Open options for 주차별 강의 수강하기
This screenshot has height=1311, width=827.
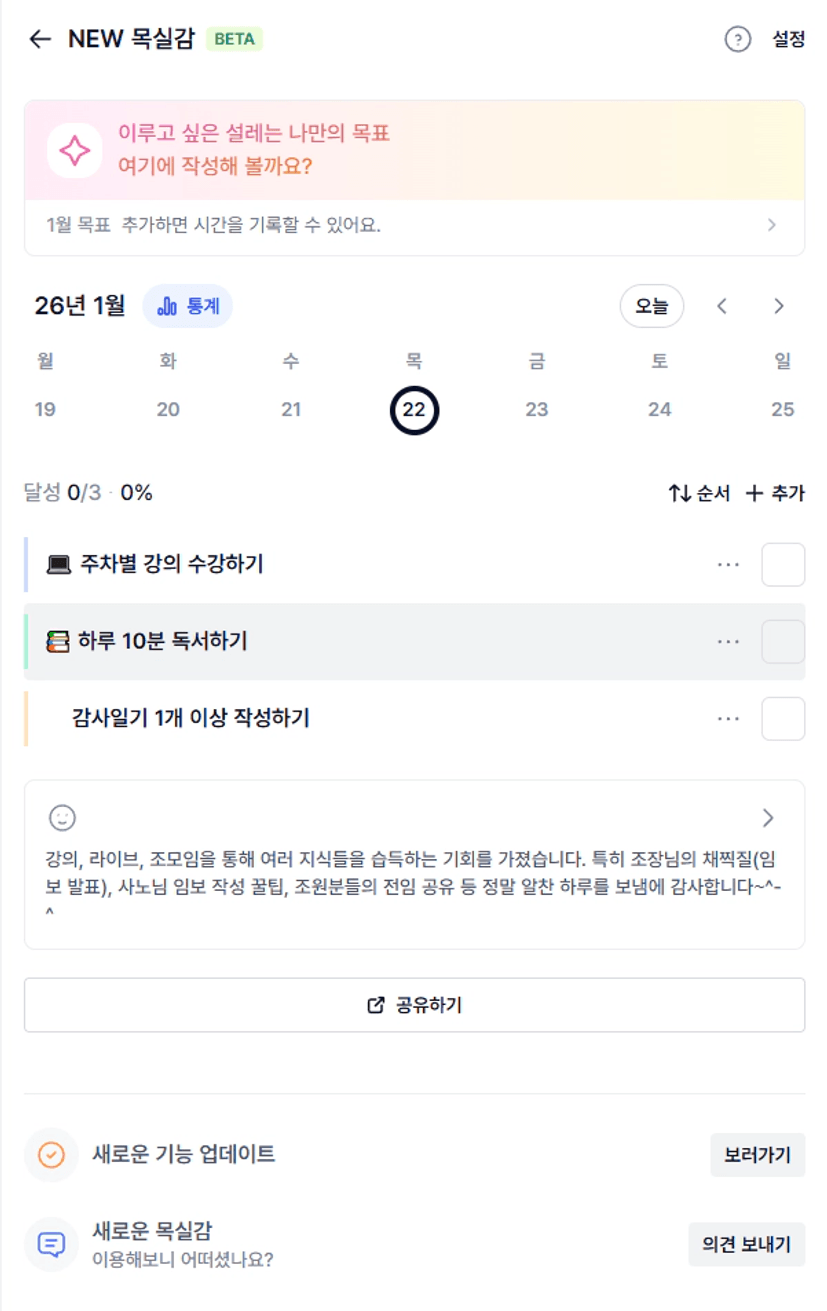pos(728,565)
